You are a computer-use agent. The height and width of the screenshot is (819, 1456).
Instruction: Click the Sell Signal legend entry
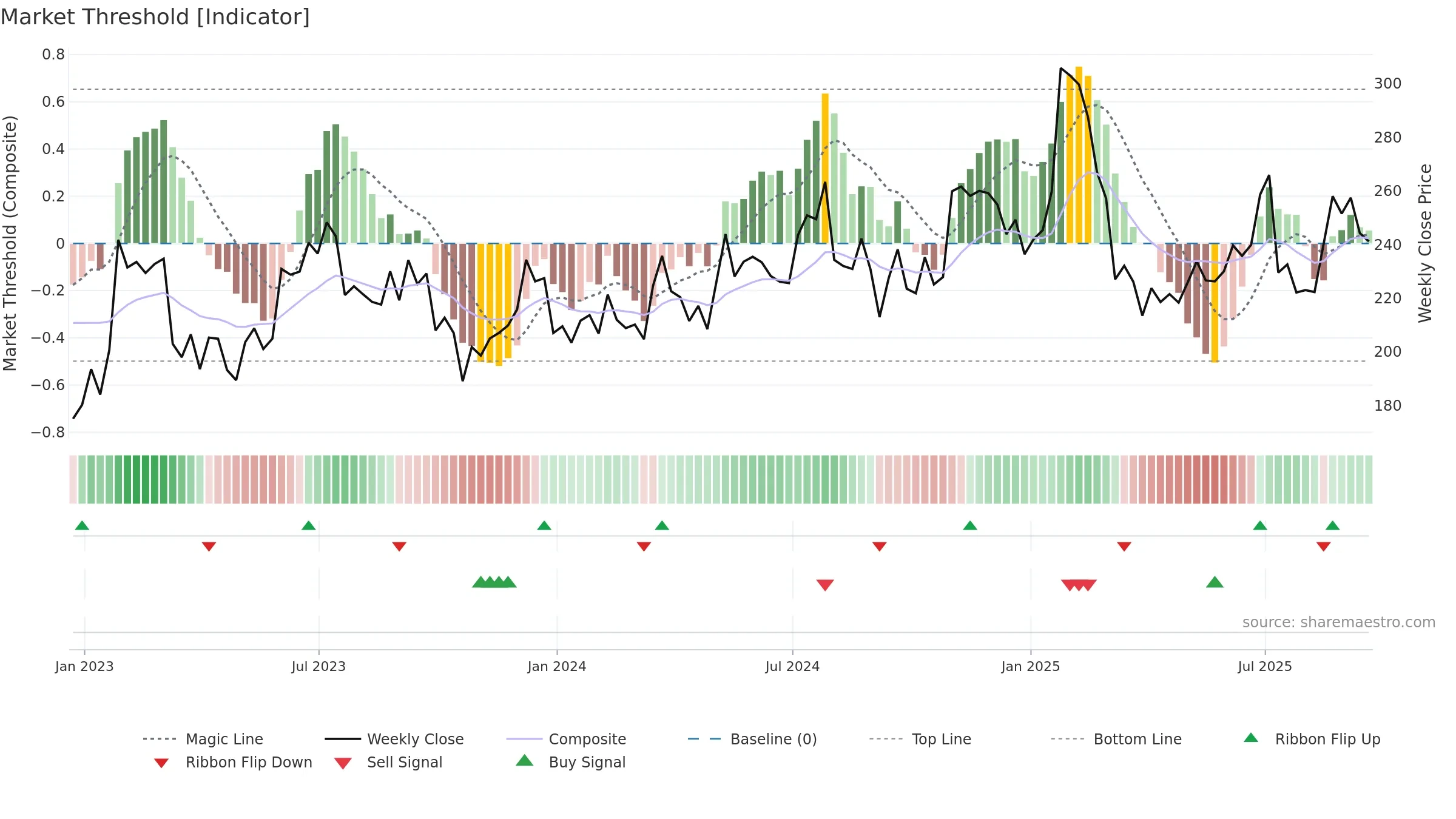[388, 762]
